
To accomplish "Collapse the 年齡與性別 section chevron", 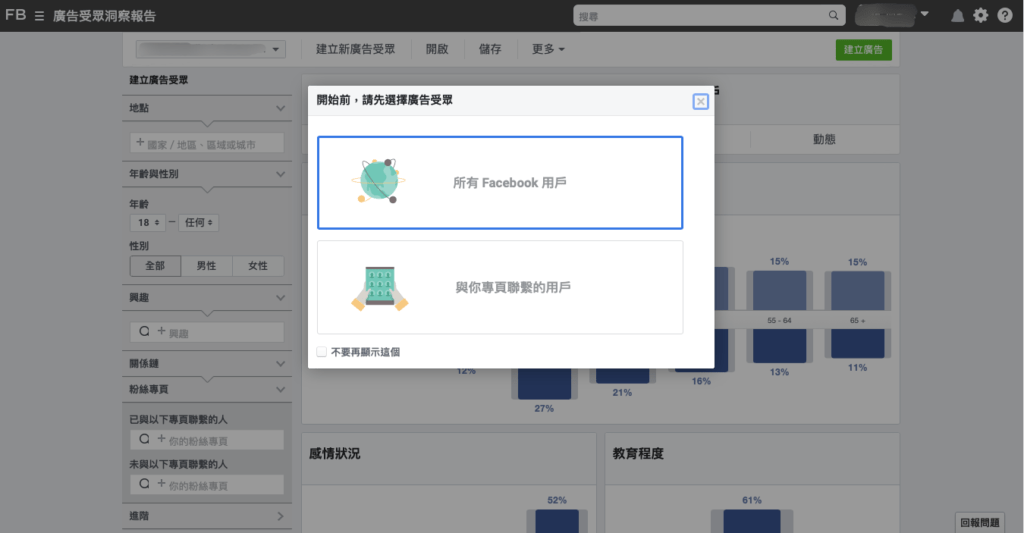I will coord(280,174).
